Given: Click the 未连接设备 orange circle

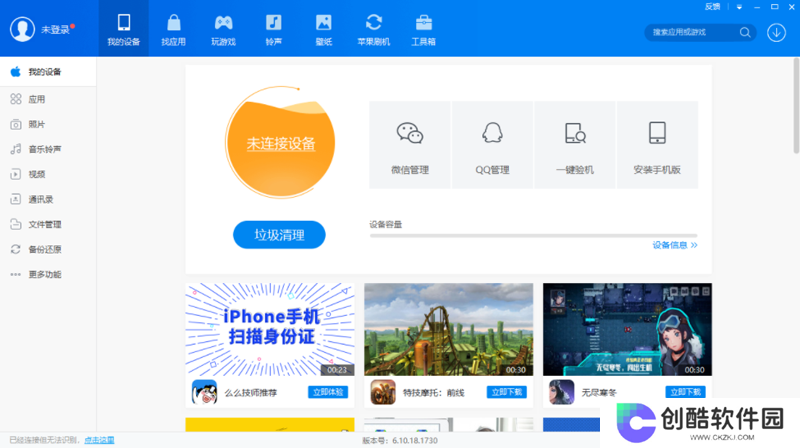Looking at the screenshot, I should 280,142.
